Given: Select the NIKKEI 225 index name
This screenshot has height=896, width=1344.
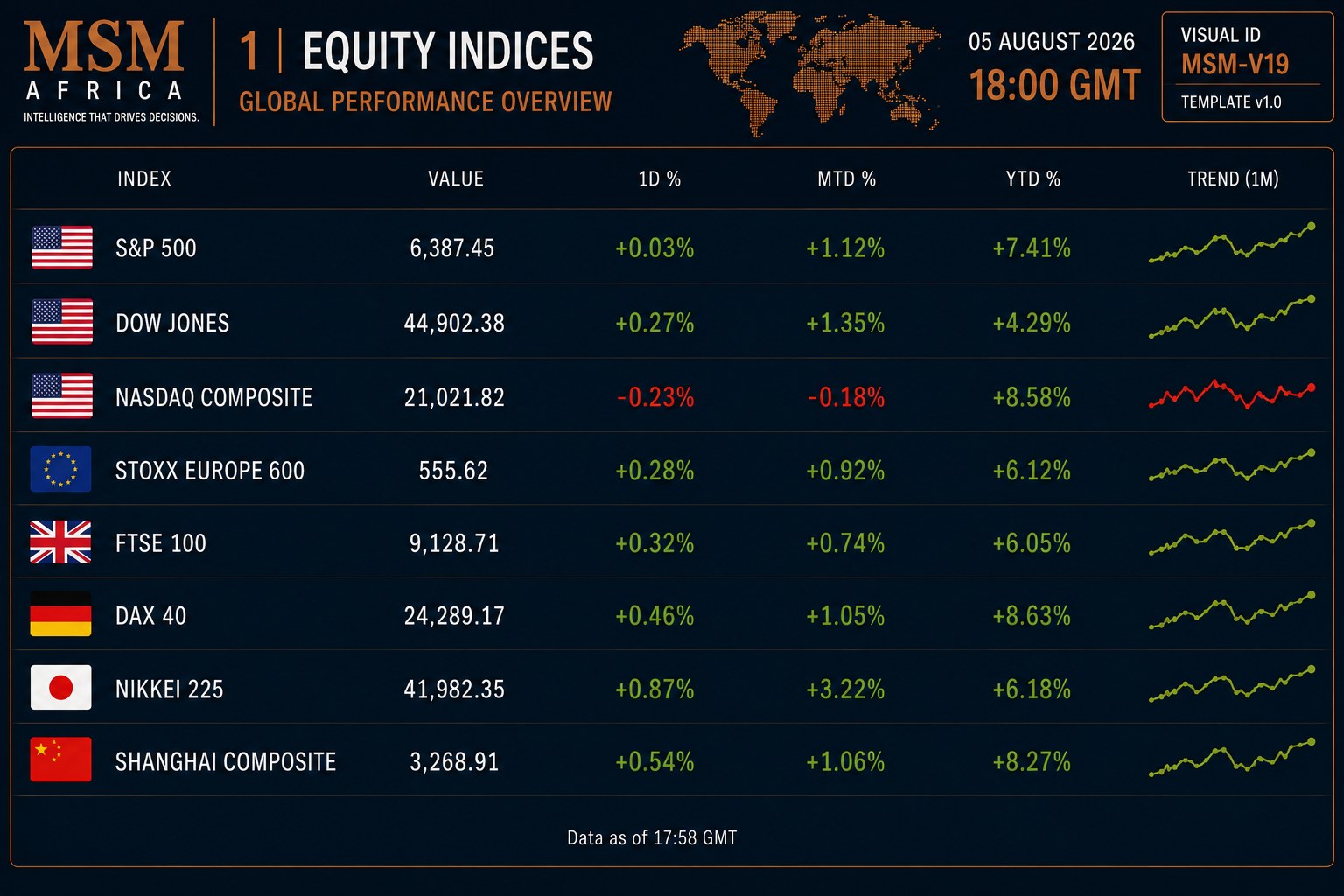Looking at the screenshot, I should (170, 689).
